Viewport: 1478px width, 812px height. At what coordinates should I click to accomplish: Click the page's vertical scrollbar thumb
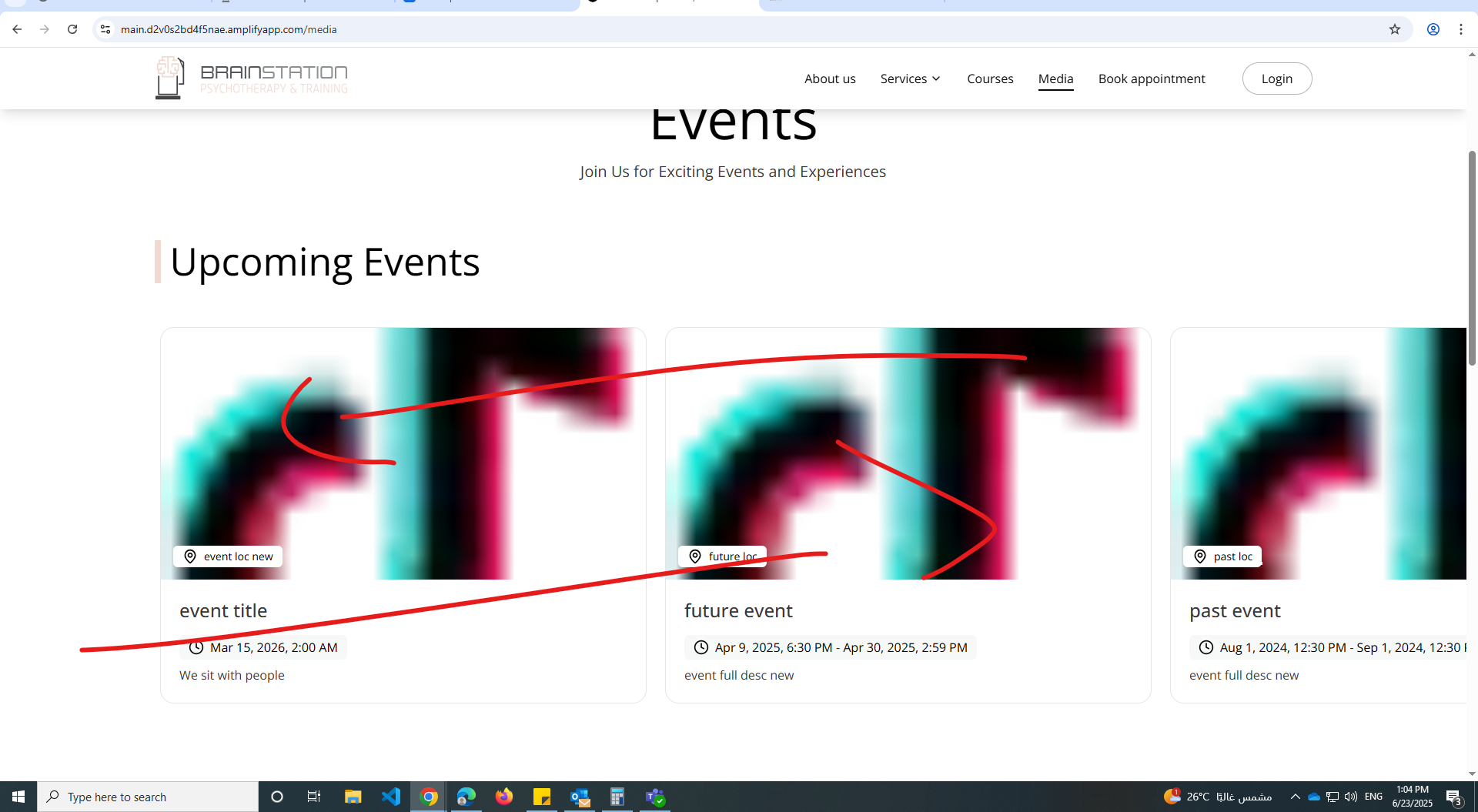pos(1472,258)
